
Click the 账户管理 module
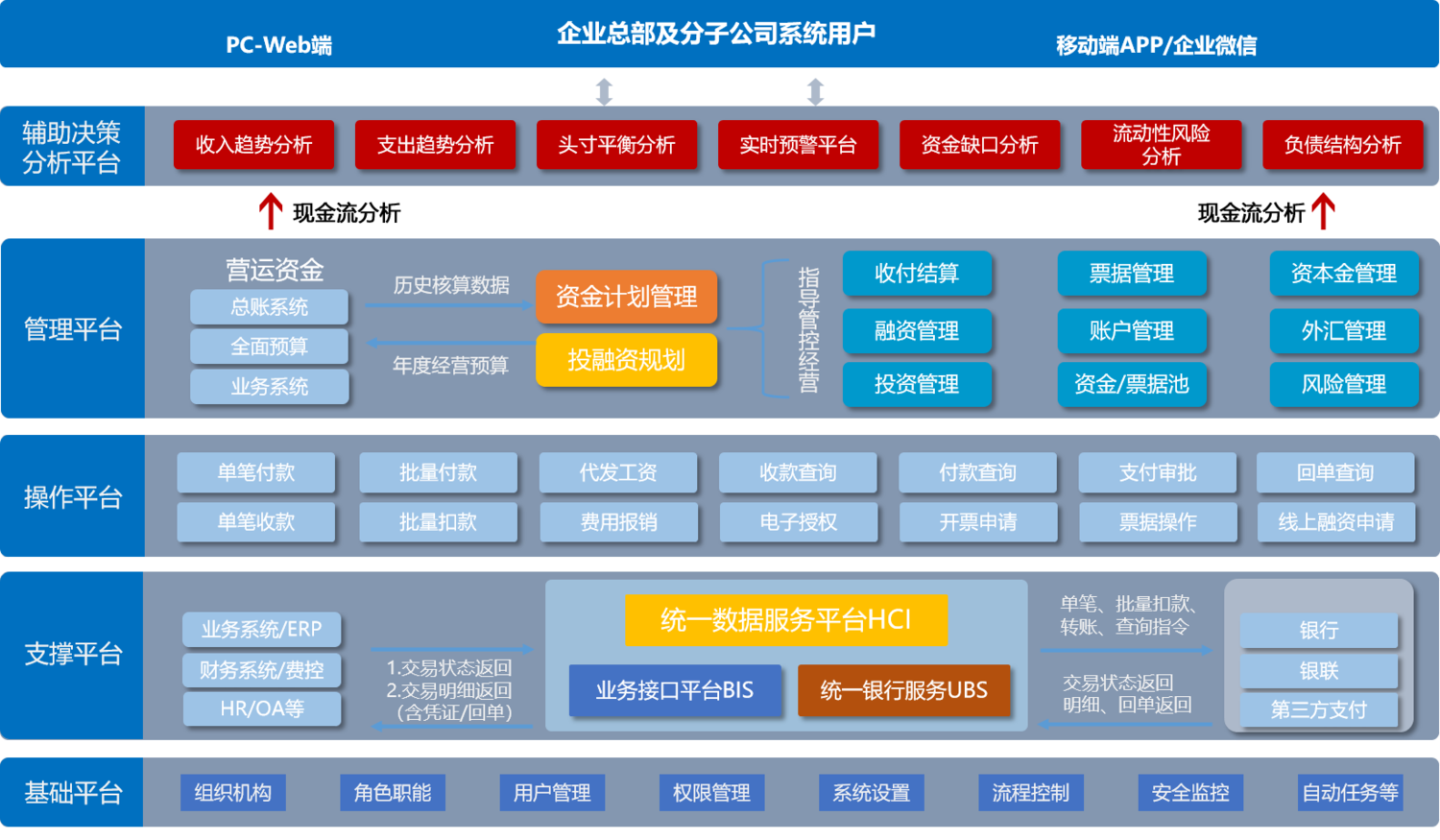pos(1131,331)
